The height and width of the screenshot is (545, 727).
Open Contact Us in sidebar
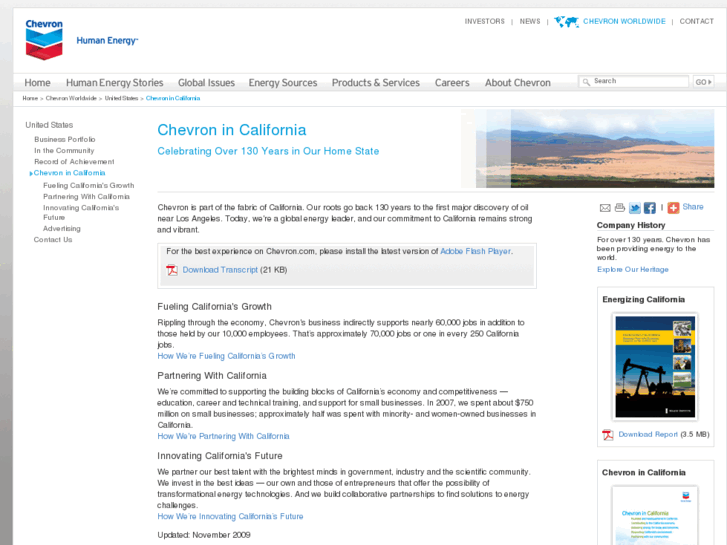[53, 239]
